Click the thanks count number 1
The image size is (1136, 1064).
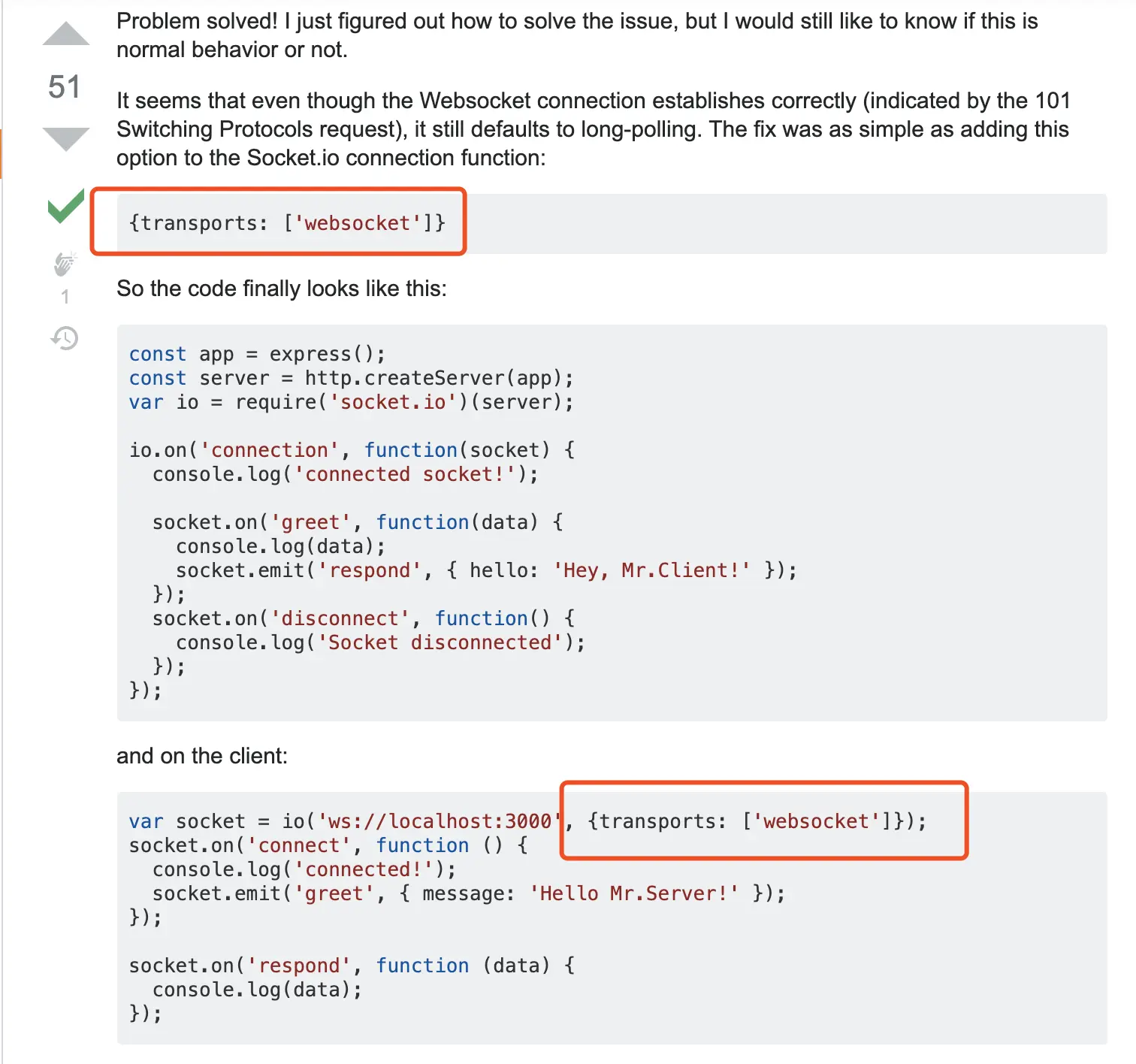point(65,298)
